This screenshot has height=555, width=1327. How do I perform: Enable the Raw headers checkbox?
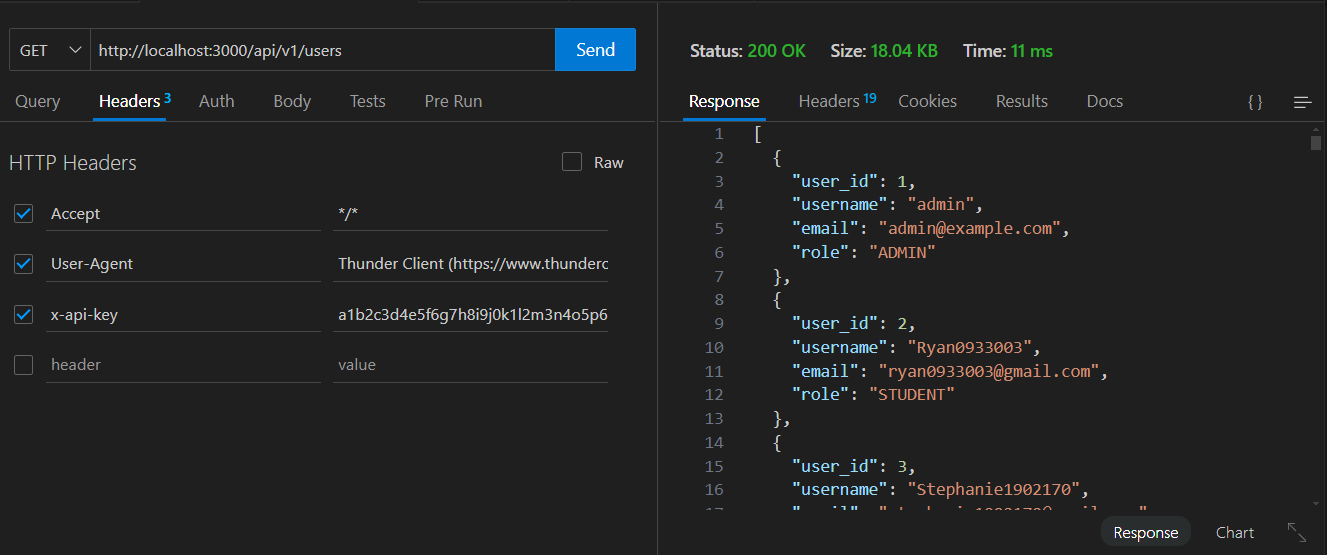(x=572, y=162)
